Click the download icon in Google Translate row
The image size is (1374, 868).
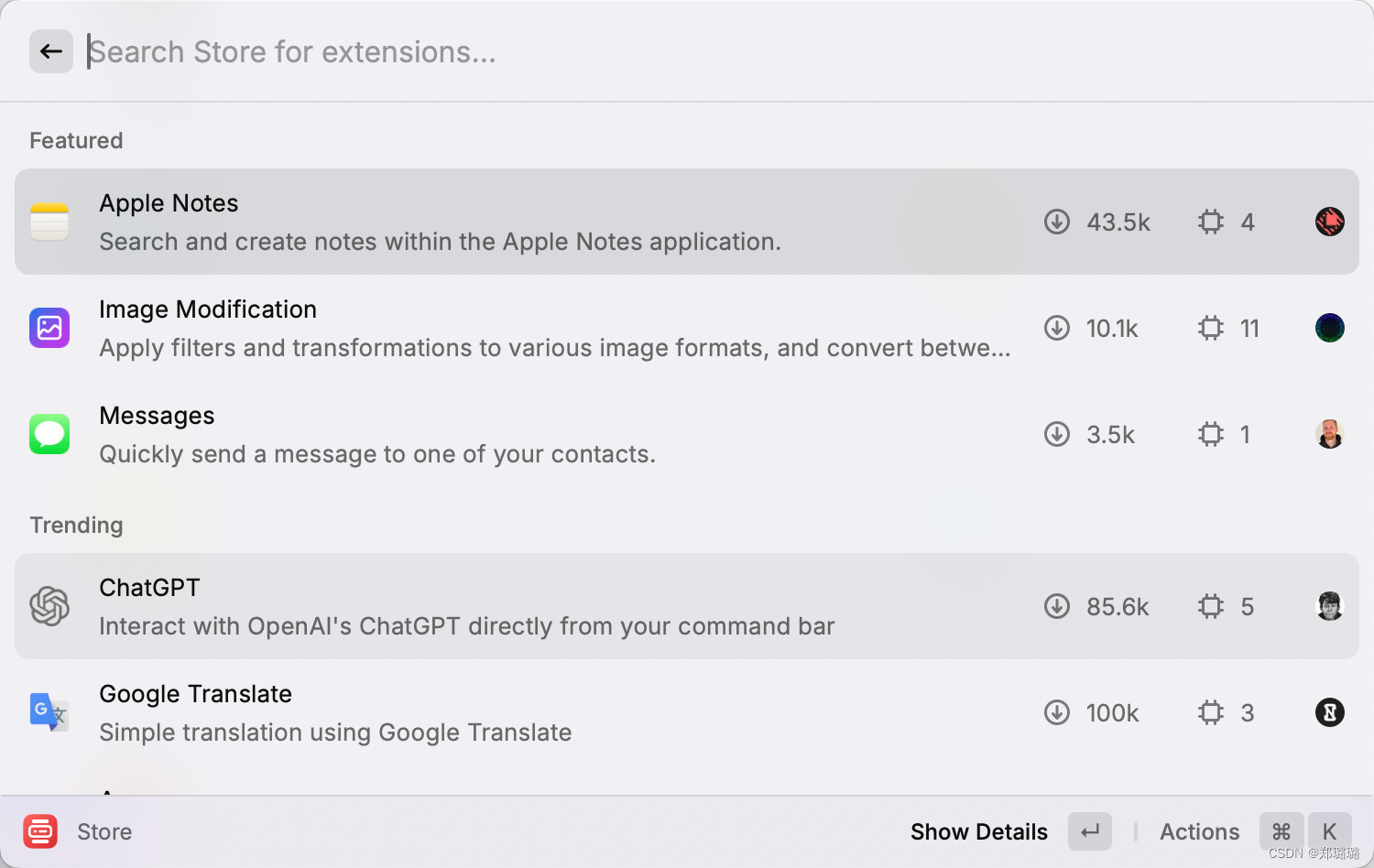tap(1057, 712)
